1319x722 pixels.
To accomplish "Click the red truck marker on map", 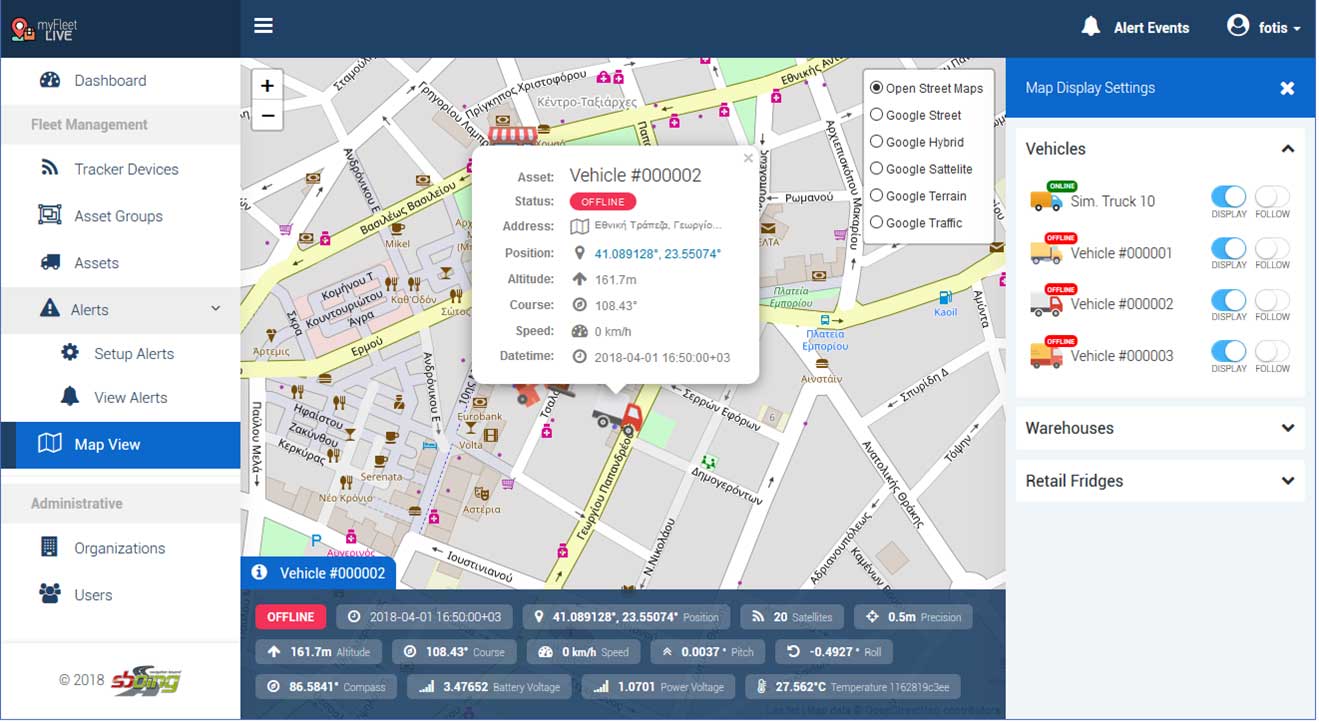I will point(619,414).
